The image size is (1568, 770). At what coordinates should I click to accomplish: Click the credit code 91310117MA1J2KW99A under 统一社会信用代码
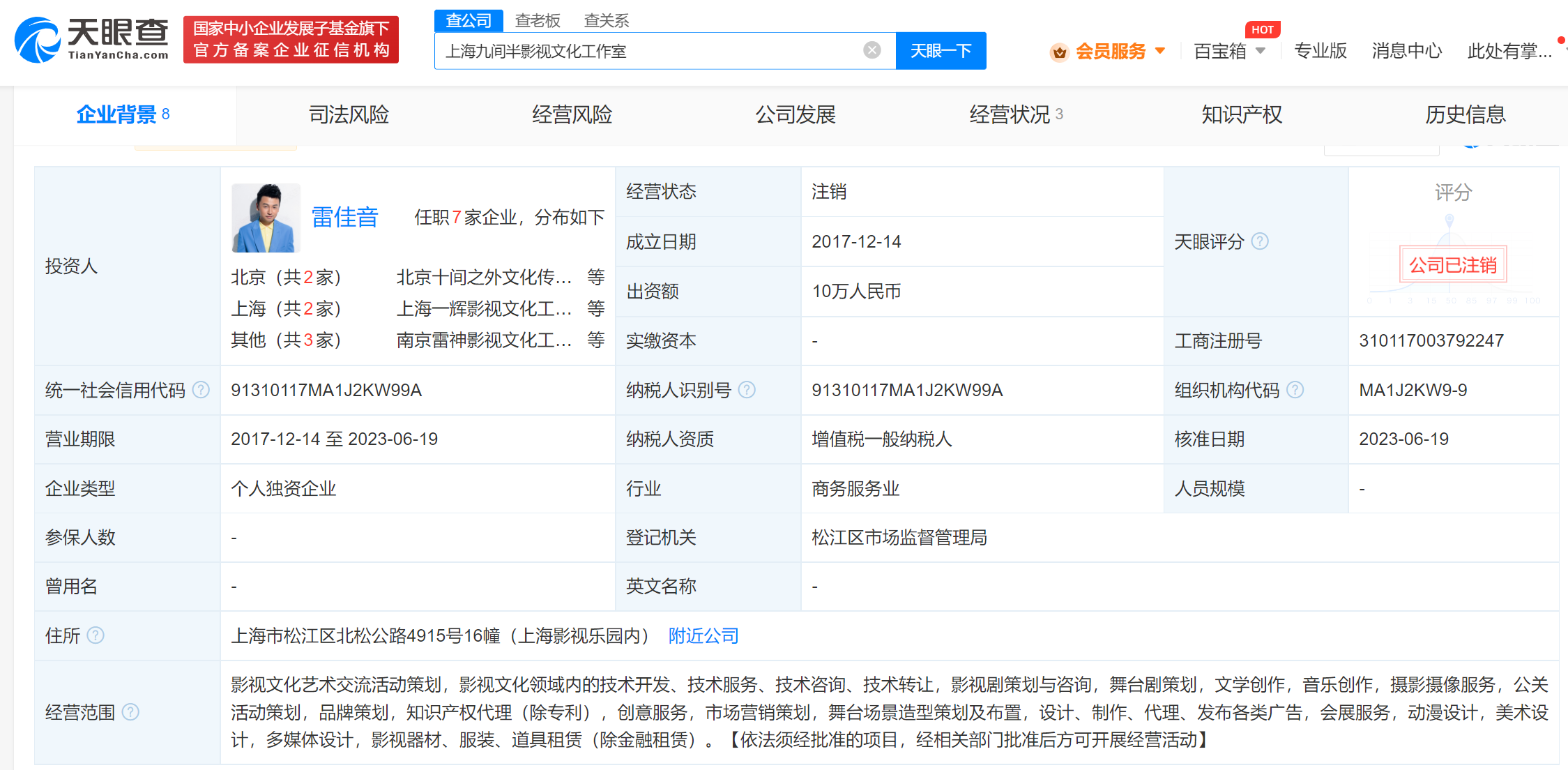(326, 390)
